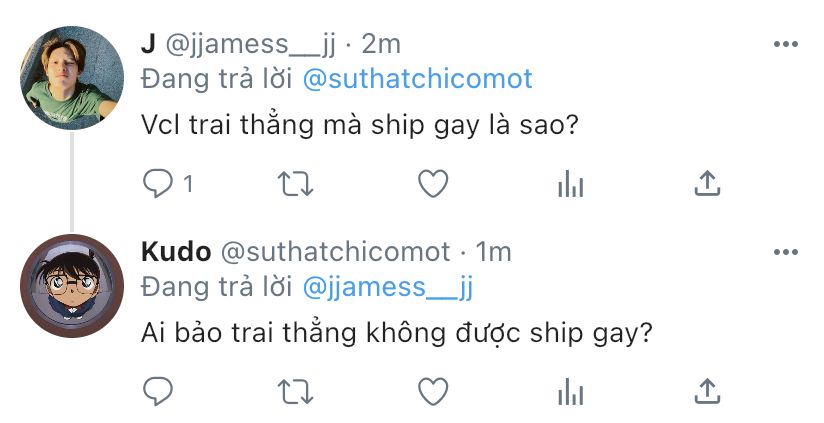The height and width of the screenshot is (423, 824).
Task: Reply to J's tweet via comment icon
Action: 158,184
